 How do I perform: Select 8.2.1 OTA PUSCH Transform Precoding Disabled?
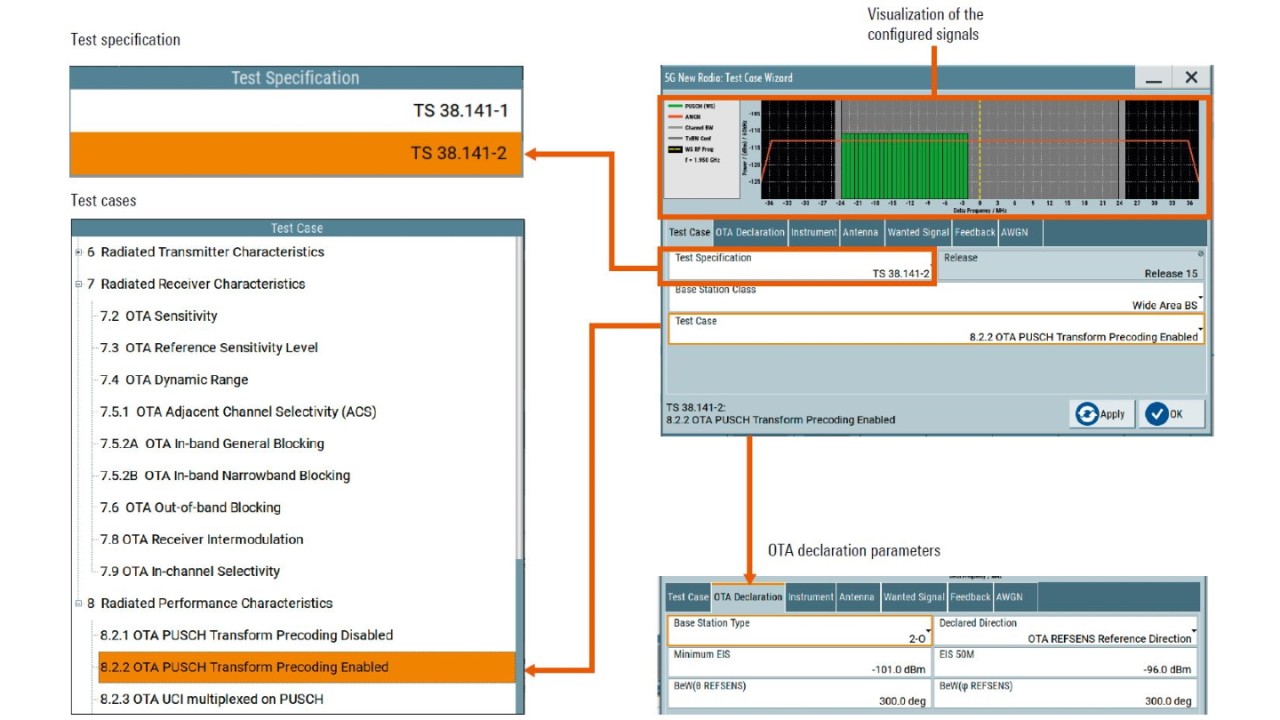click(x=246, y=635)
